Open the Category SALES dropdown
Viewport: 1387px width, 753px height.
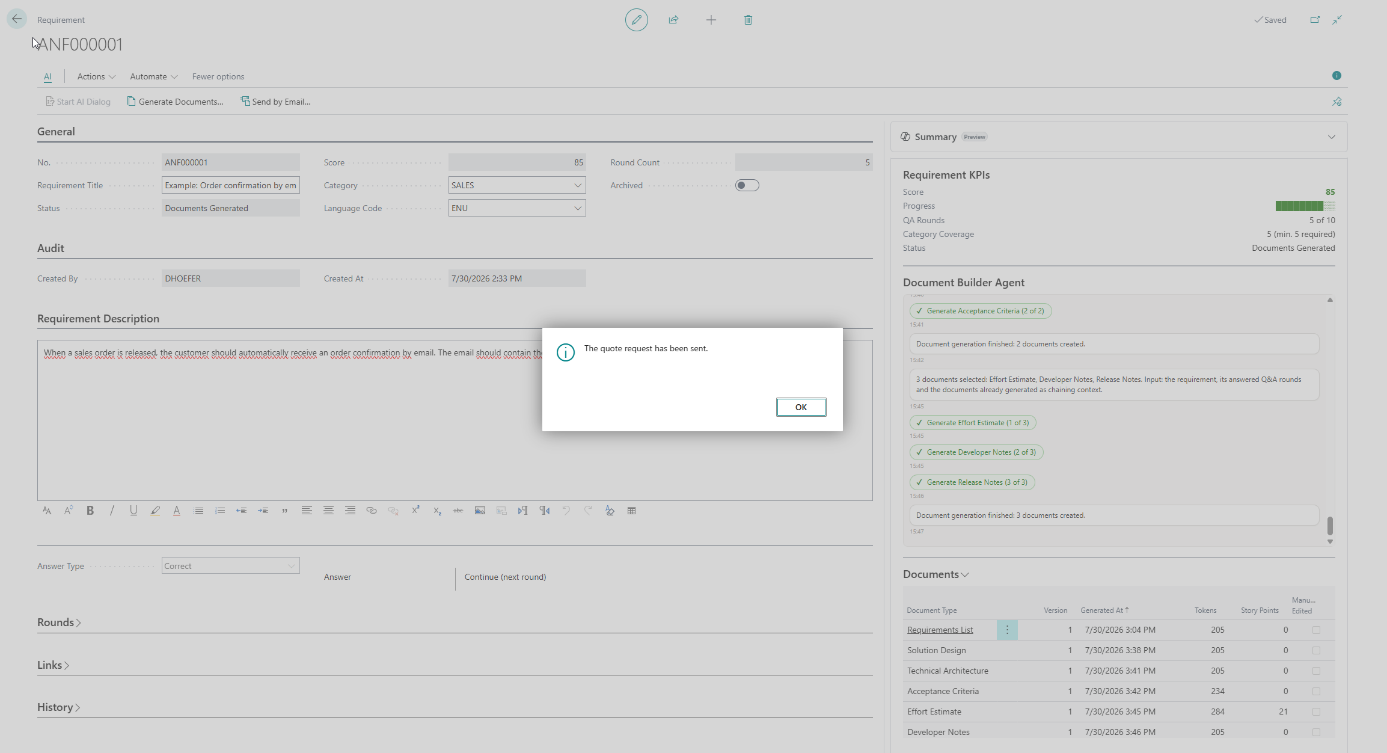coord(517,185)
